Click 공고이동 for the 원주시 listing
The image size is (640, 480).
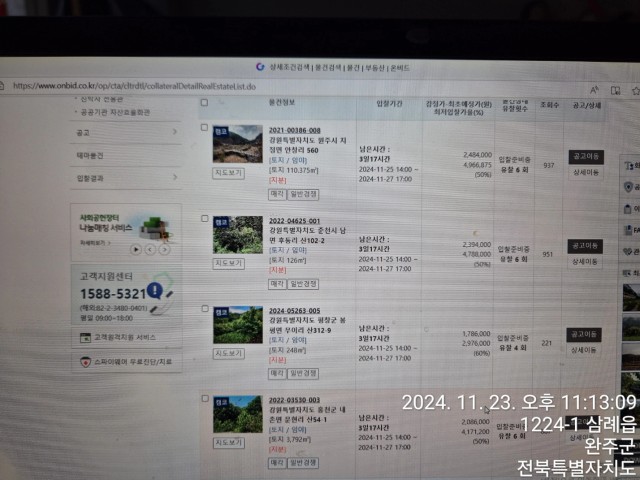(x=586, y=157)
